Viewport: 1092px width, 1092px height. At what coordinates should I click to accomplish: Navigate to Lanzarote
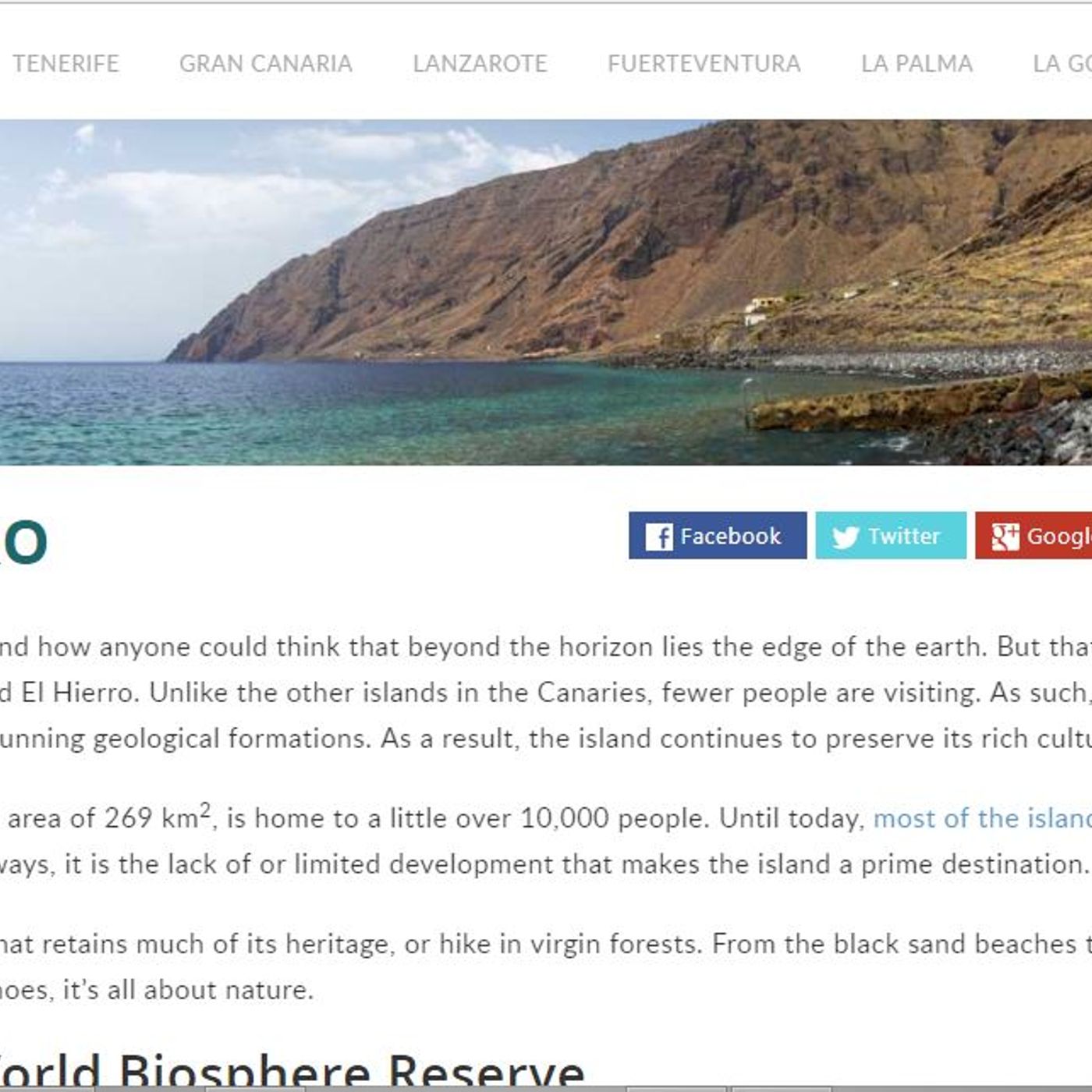click(480, 63)
